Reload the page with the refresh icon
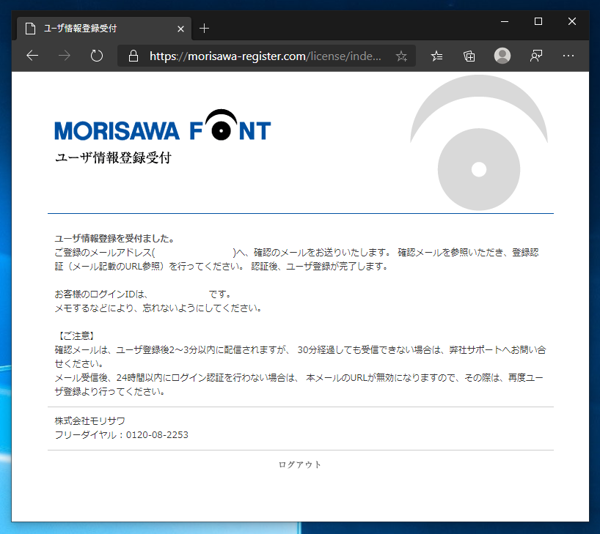 pyautogui.click(x=96, y=56)
